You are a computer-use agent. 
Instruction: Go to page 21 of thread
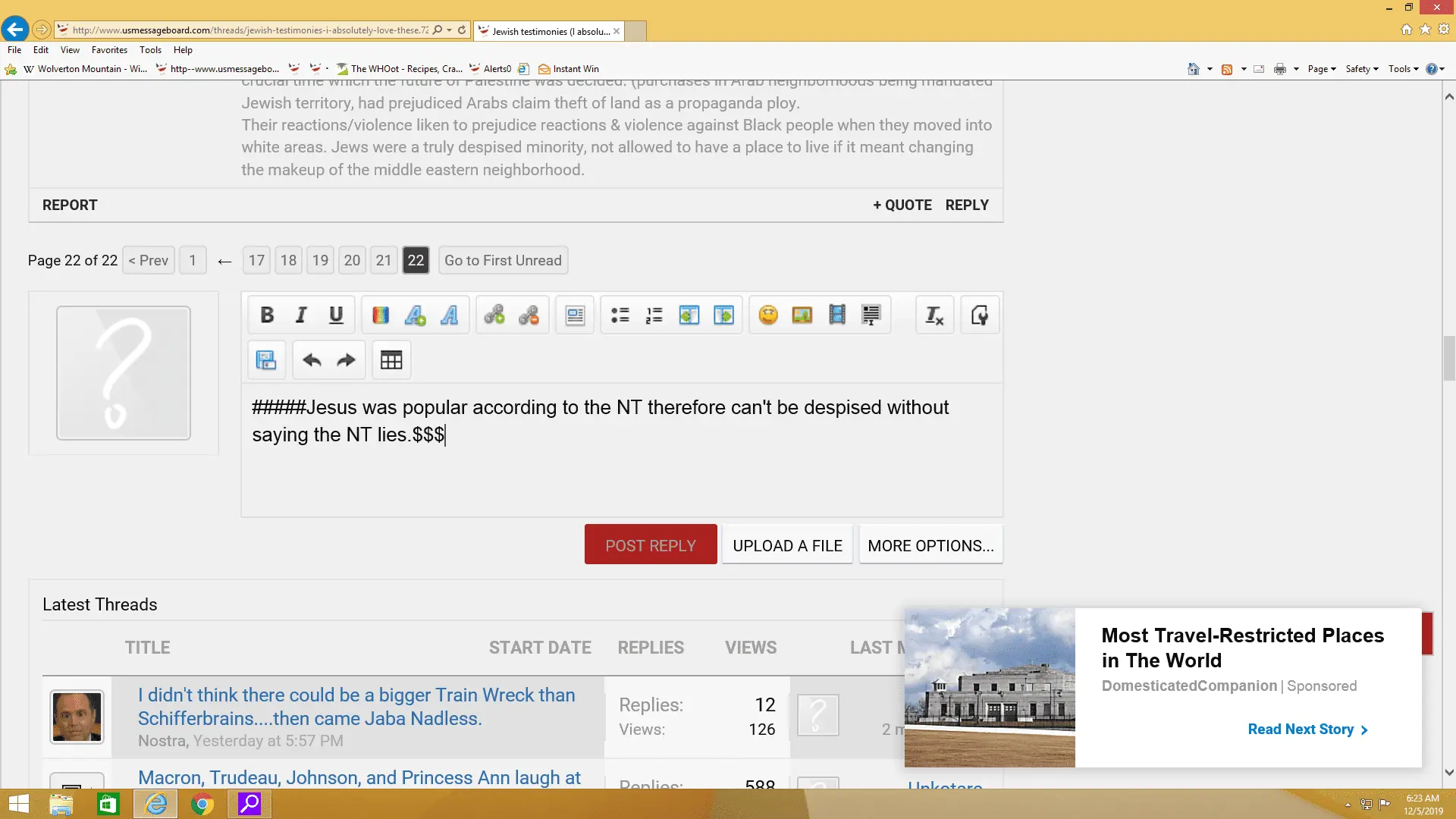click(384, 260)
